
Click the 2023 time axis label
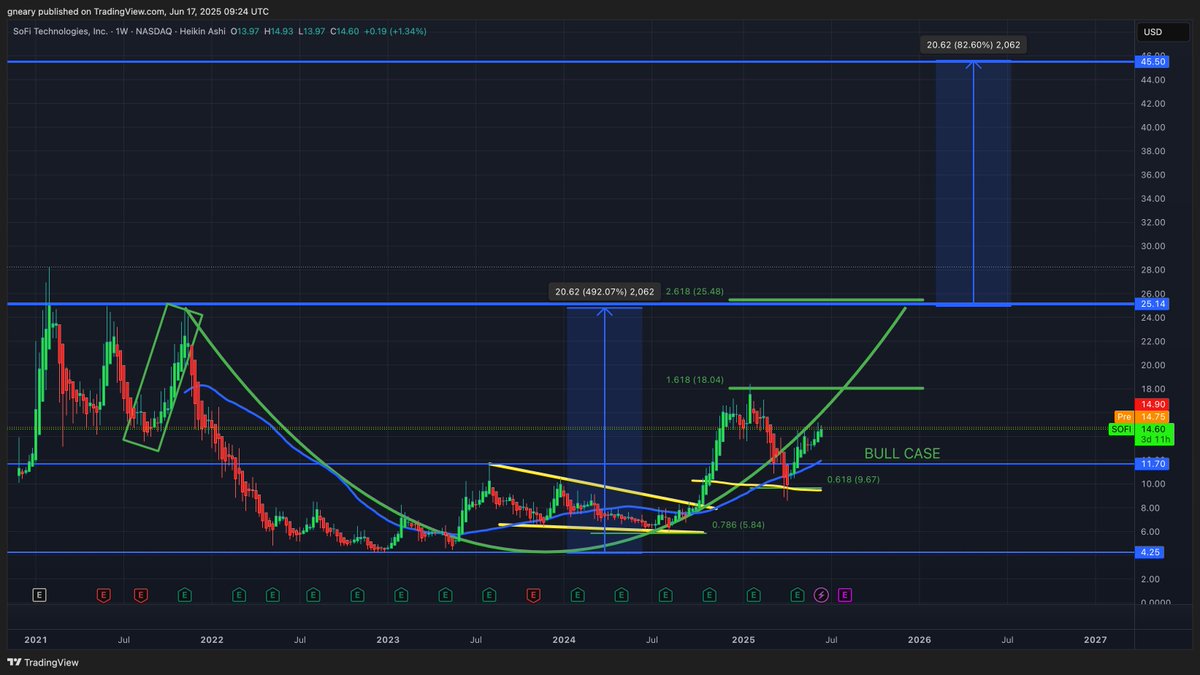(387, 639)
